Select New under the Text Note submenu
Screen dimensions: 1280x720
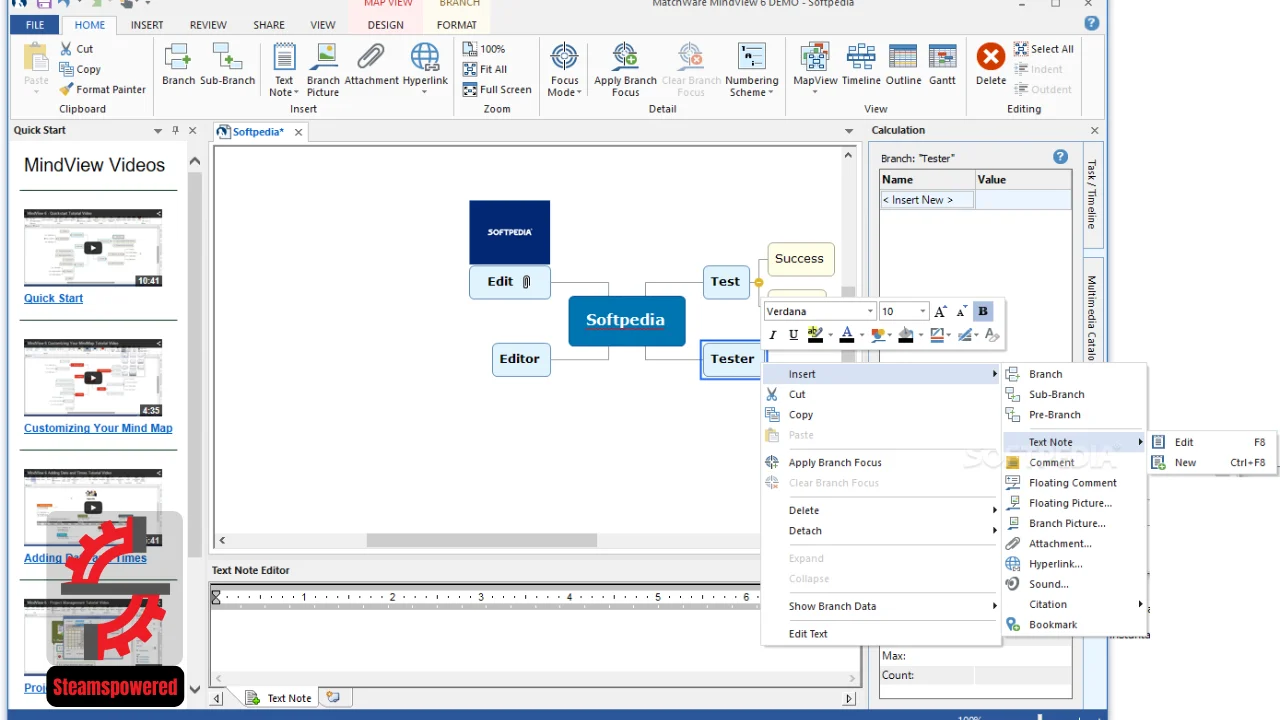point(1212,462)
